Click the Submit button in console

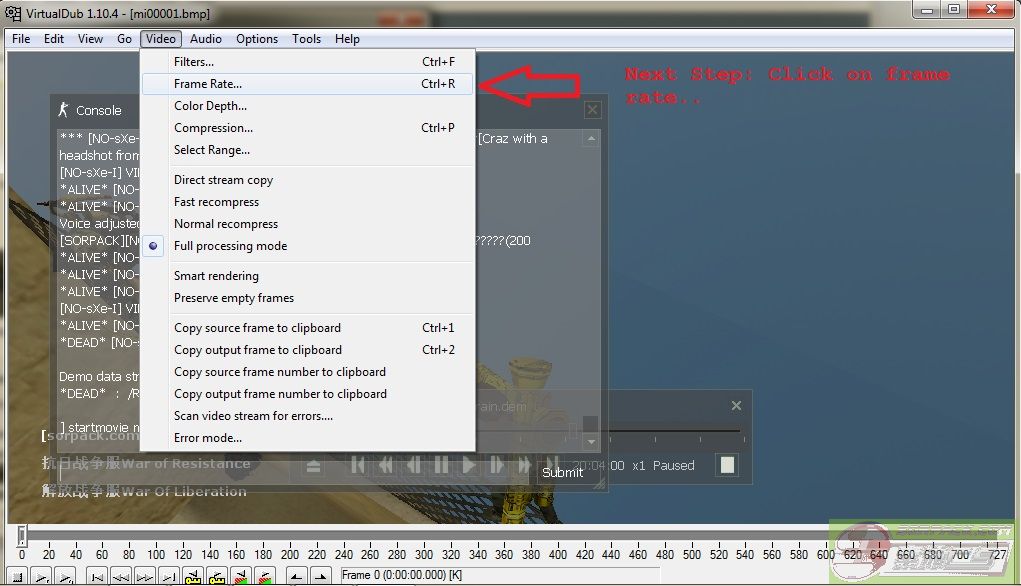click(x=562, y=472)
